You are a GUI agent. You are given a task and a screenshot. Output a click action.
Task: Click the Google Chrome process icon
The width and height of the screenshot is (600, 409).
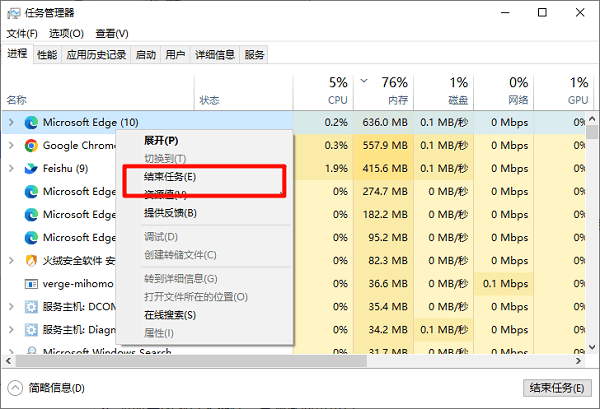coord(31,145)
